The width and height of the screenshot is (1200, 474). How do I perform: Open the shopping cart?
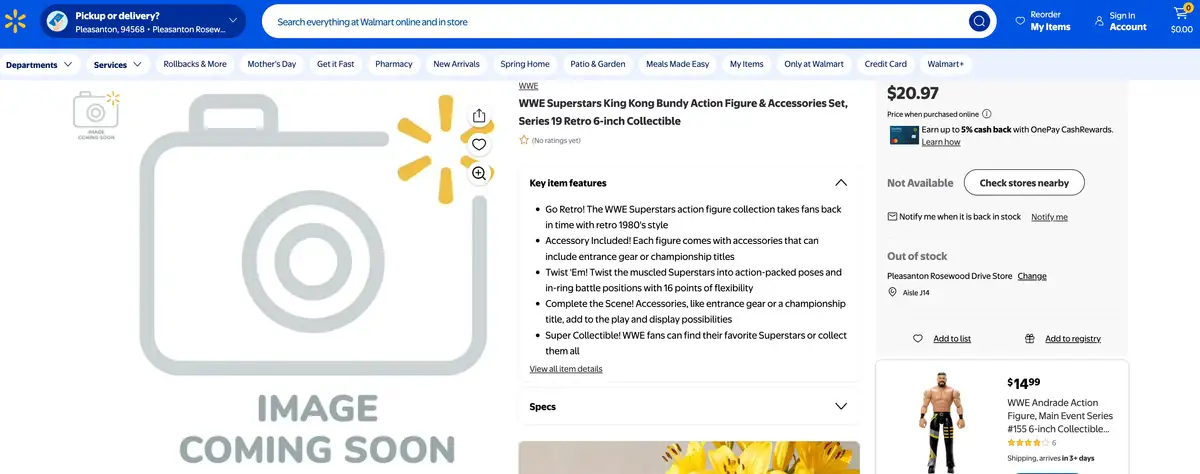pyautogui.click(x=1181, y=21)
